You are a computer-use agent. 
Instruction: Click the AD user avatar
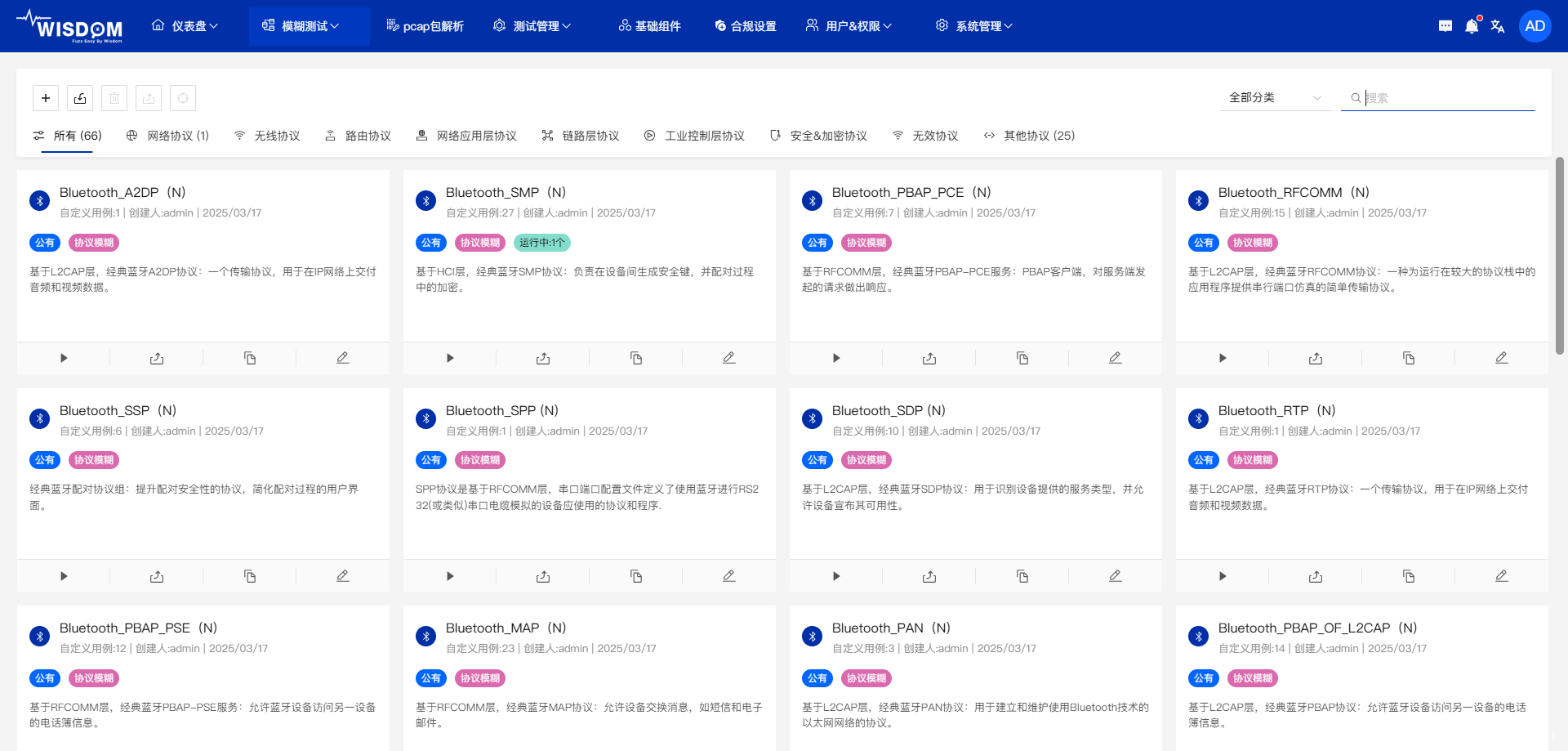[x=1535, y=26]
